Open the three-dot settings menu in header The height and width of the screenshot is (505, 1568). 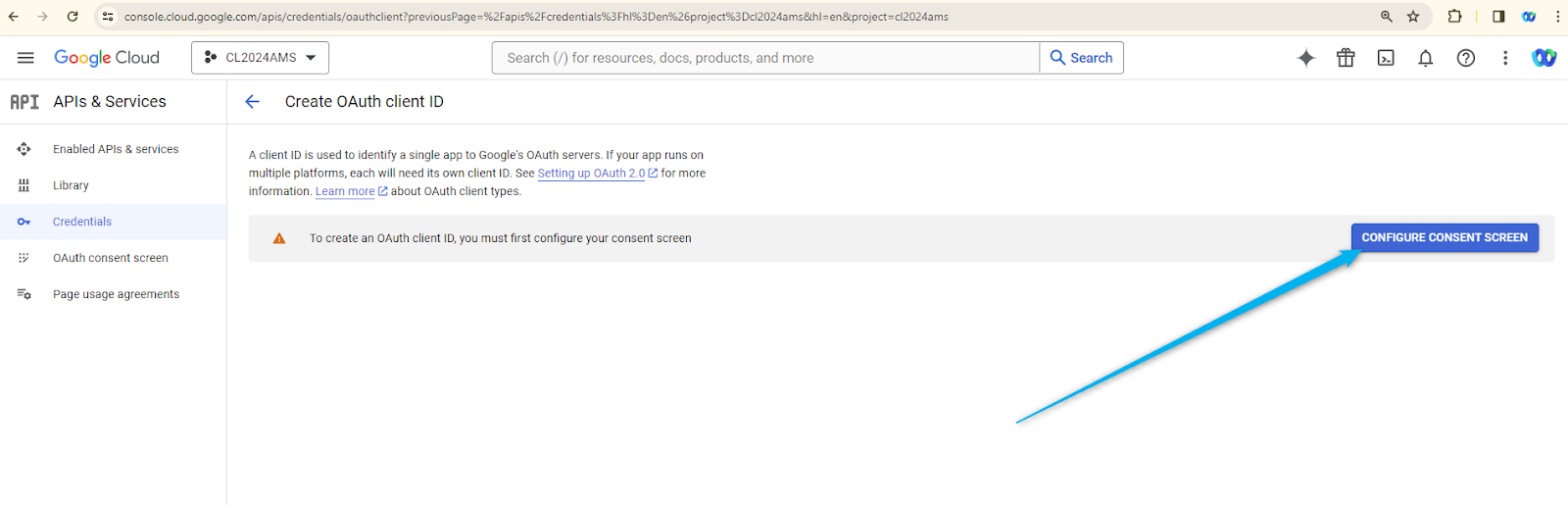tap(1505, 58)
